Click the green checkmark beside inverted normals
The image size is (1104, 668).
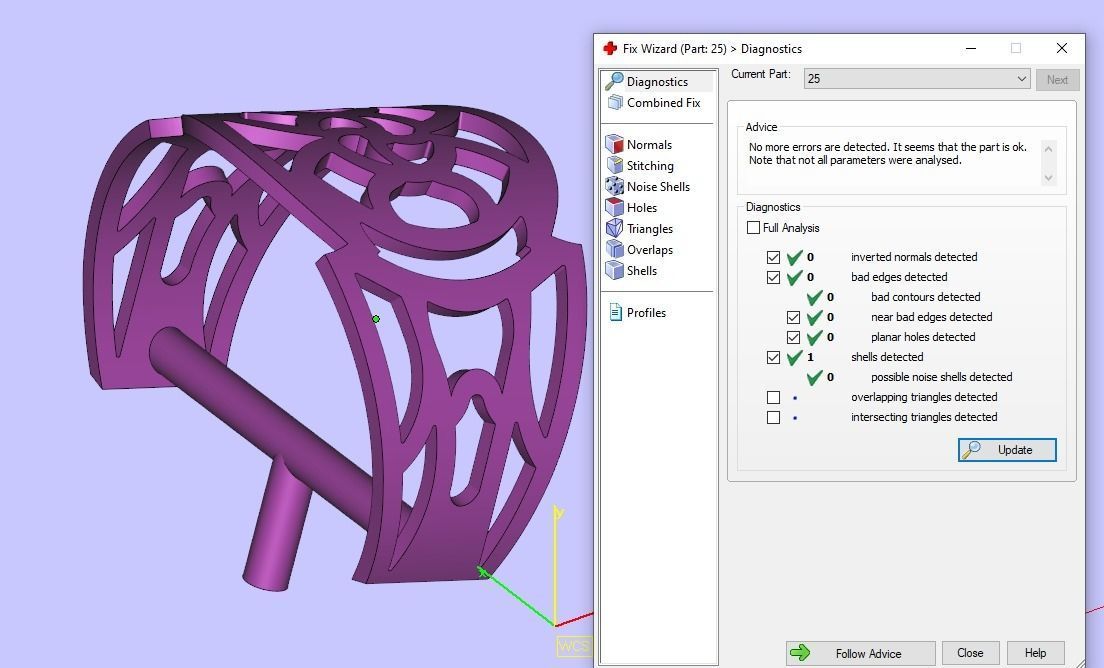794,258
